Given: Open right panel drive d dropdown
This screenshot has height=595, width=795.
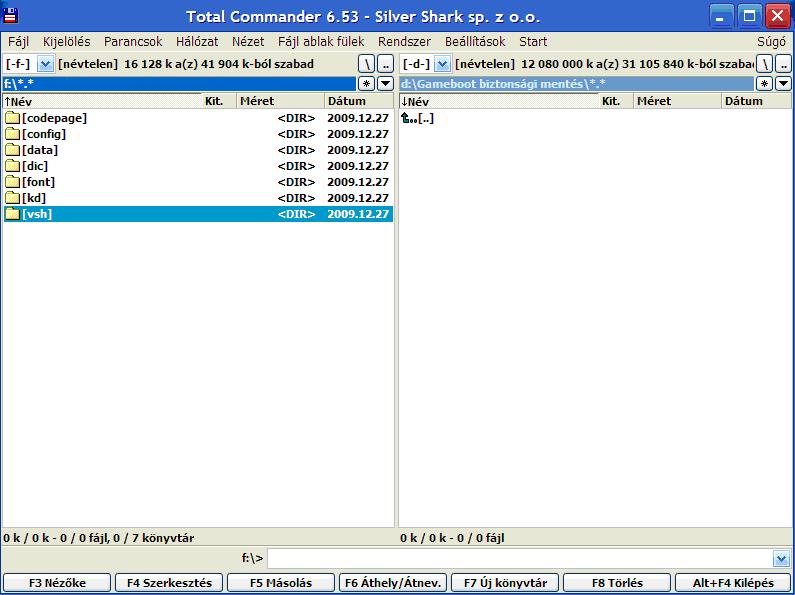Looking at the screenshot, I should (442, 64).
